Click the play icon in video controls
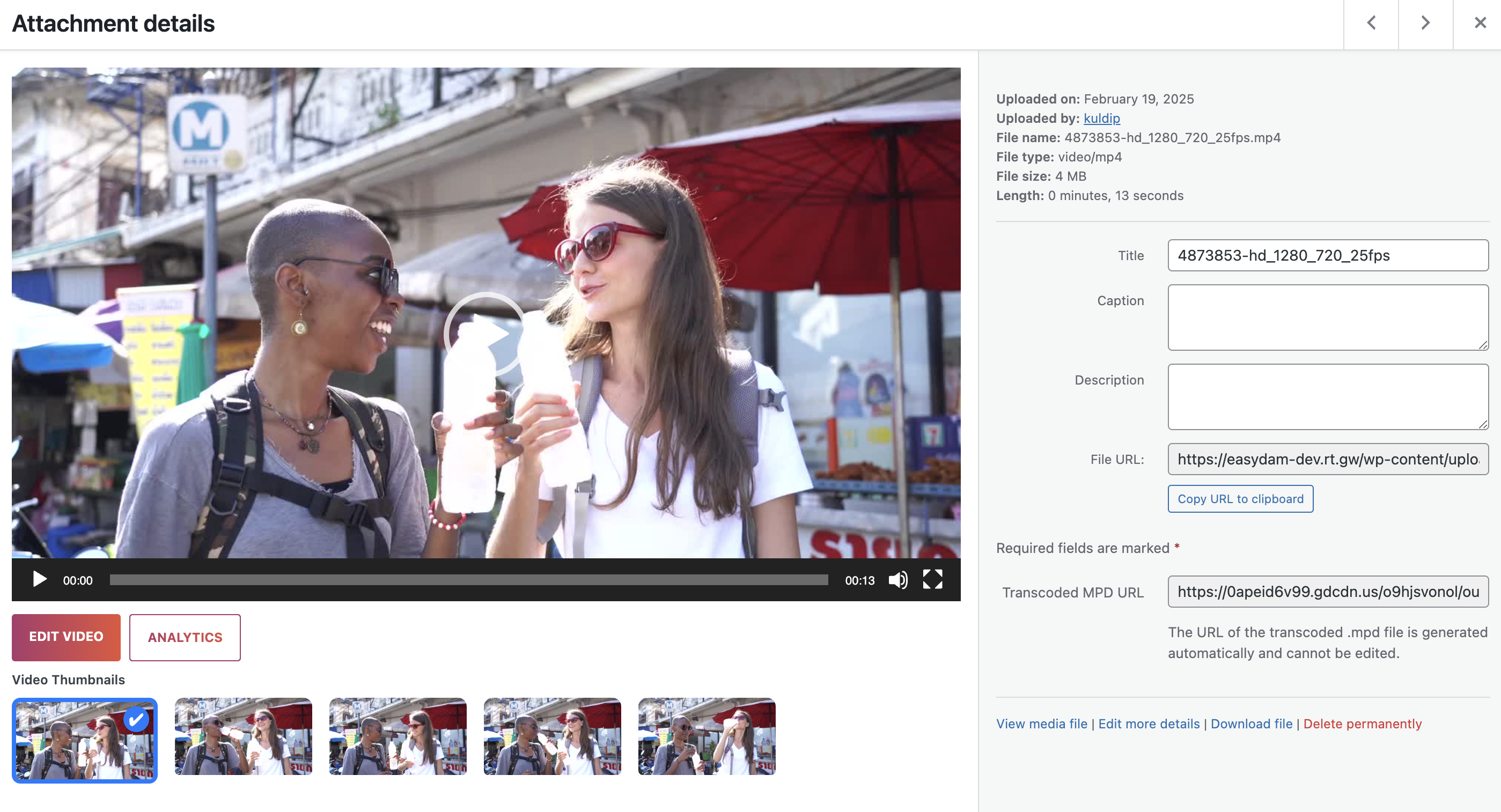Viewport: 1501px width, 812px height. click(x=39, y=580)
